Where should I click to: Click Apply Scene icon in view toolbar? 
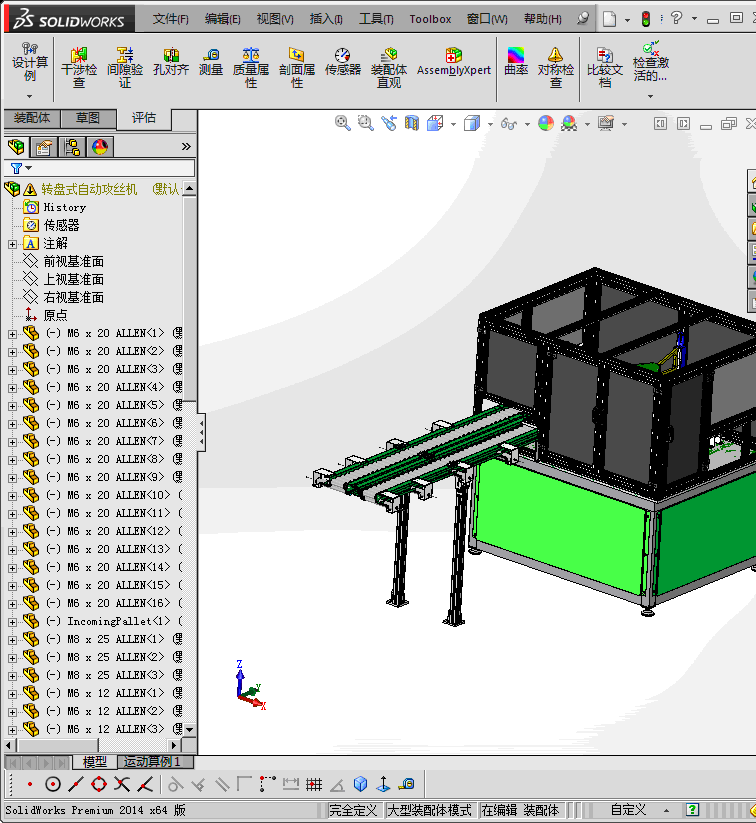(569, 123)
